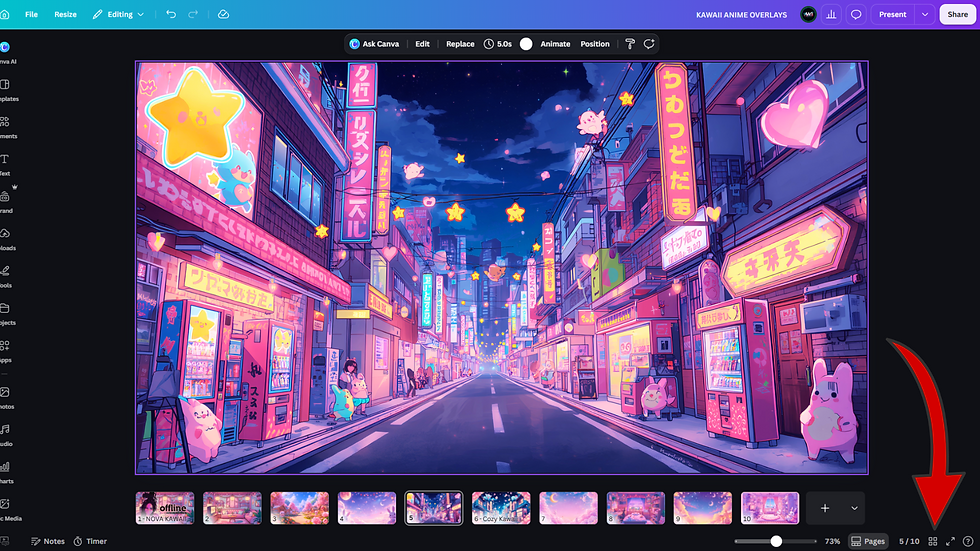Open the 5.0s page duration setting
The height and width of the screenshot is (551, 980).
point(498,44)
